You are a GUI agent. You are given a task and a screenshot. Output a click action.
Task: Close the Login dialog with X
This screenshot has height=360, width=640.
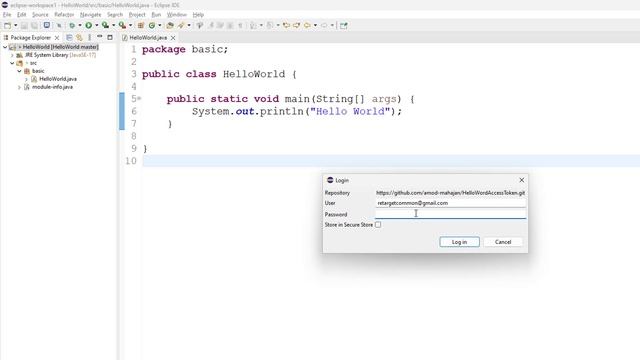click(x=522, y=180)
